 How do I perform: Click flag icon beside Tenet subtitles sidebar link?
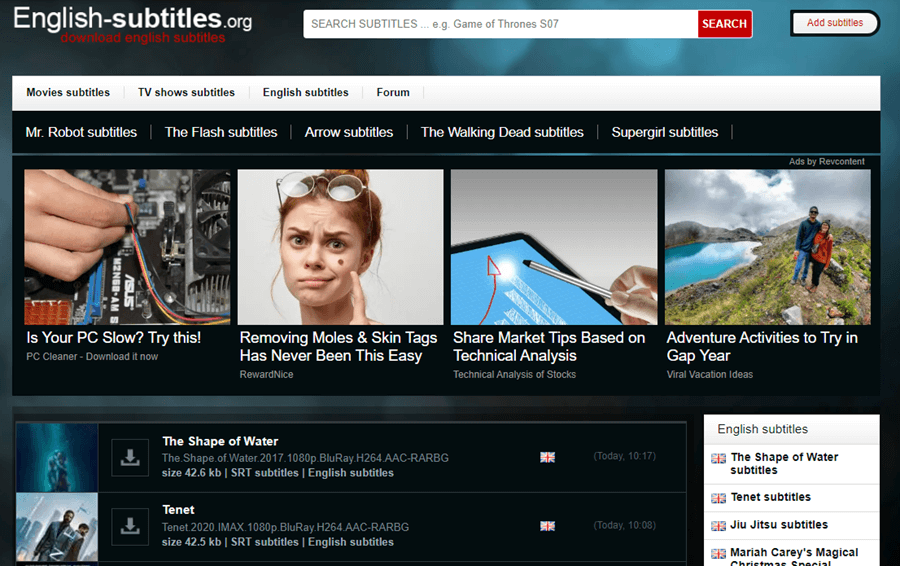tap(718, 498)
